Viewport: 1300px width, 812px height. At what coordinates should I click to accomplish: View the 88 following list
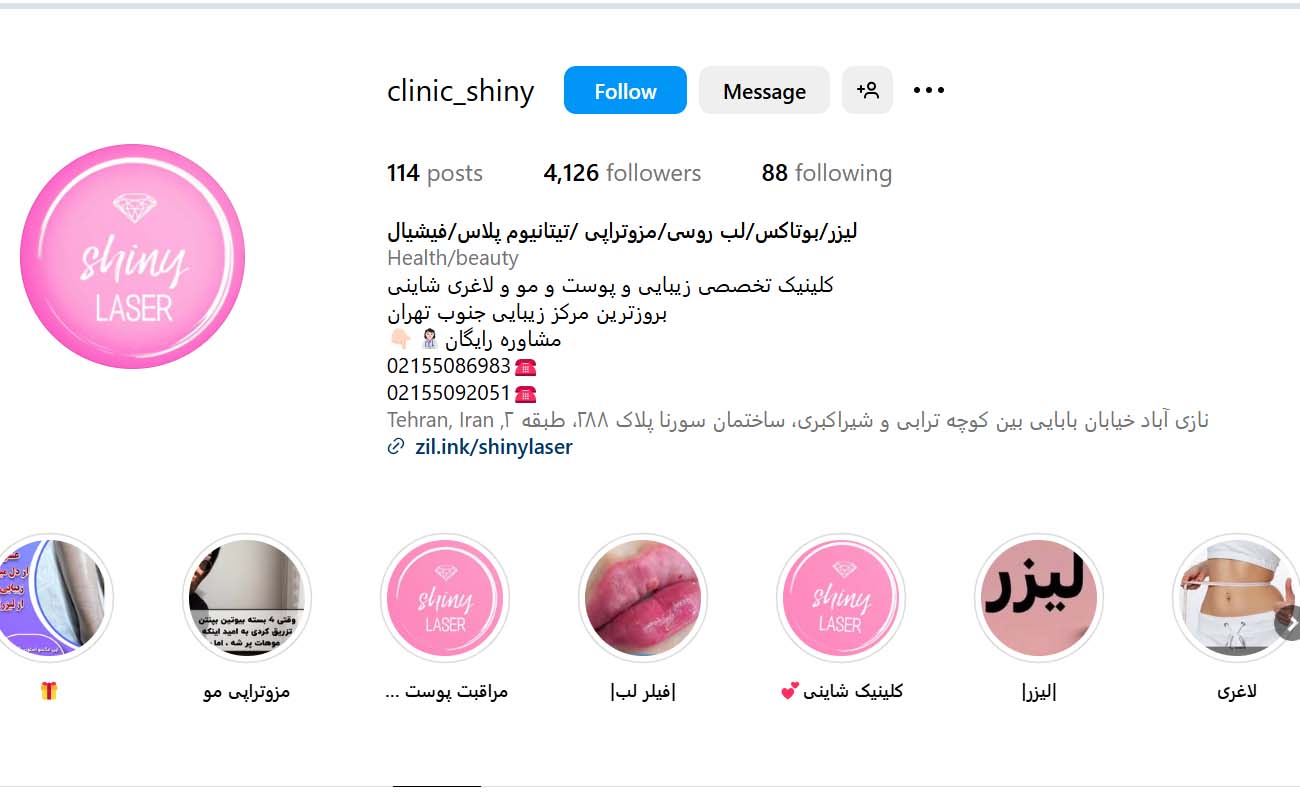(x=826, y=173)
